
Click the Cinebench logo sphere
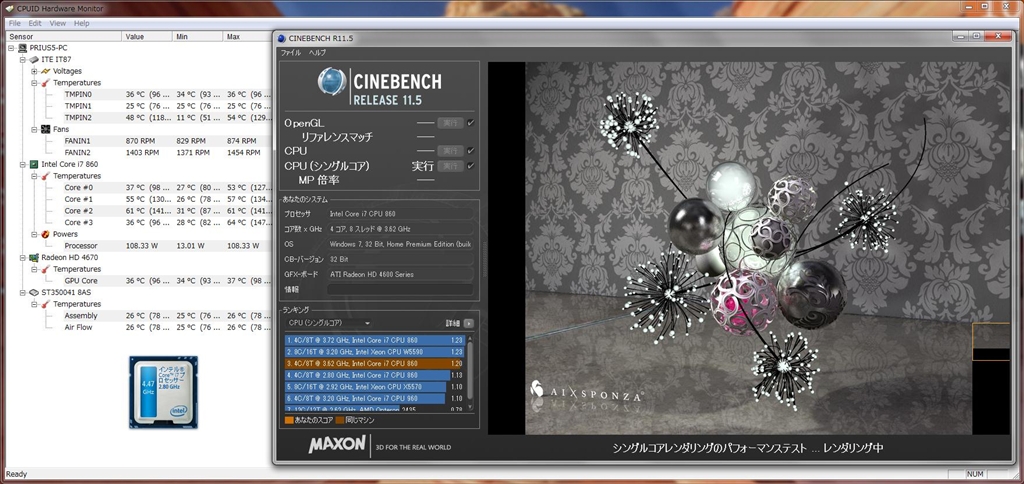[332, 82]
